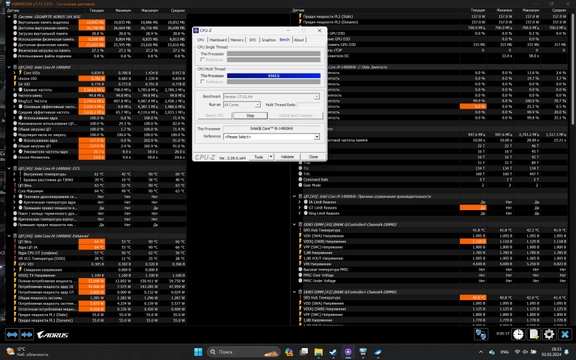Tick Reference checkbox under CPU Multi Thread
Viewport: 576px width, 360px height.
pyautogui.click(x=202, y=82)
